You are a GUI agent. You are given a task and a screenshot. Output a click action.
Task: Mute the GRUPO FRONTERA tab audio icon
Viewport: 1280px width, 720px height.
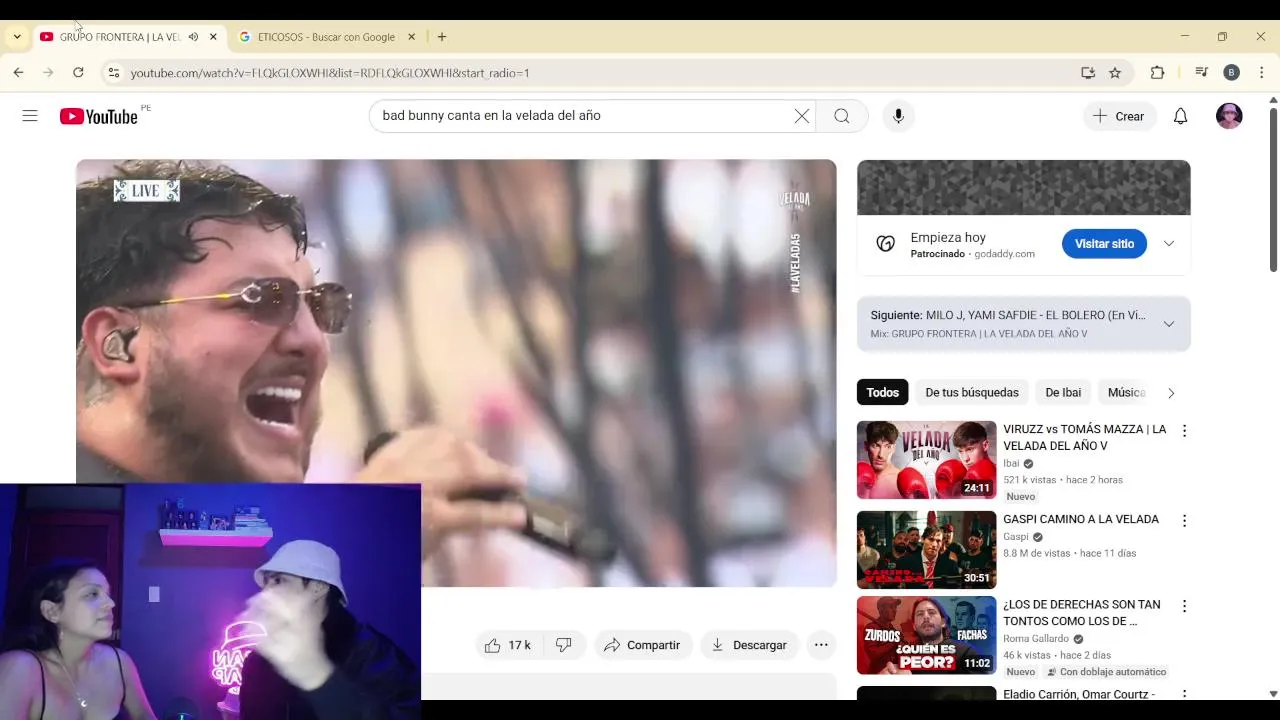coord(193,37)
